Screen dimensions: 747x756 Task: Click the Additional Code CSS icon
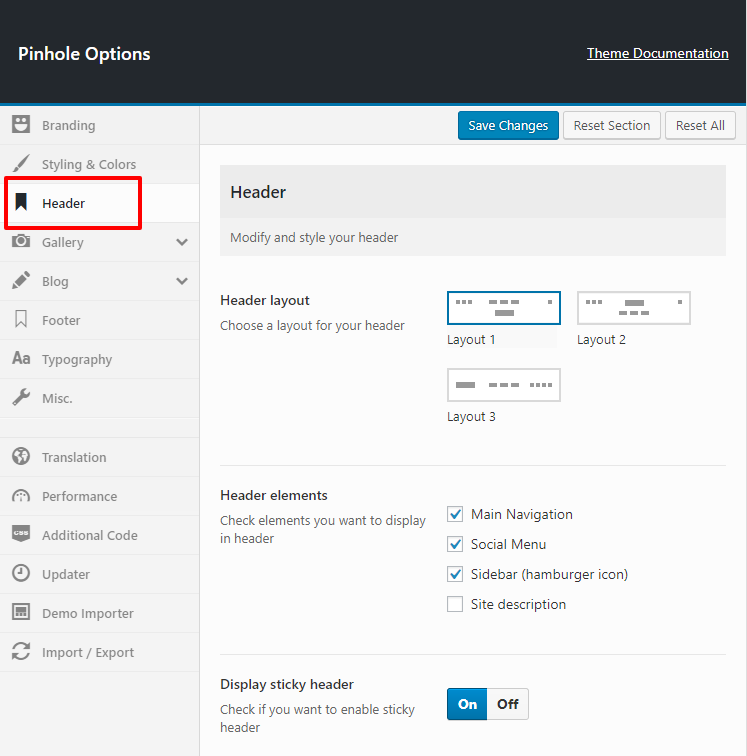pyautogui.click(x=21, y=534)
